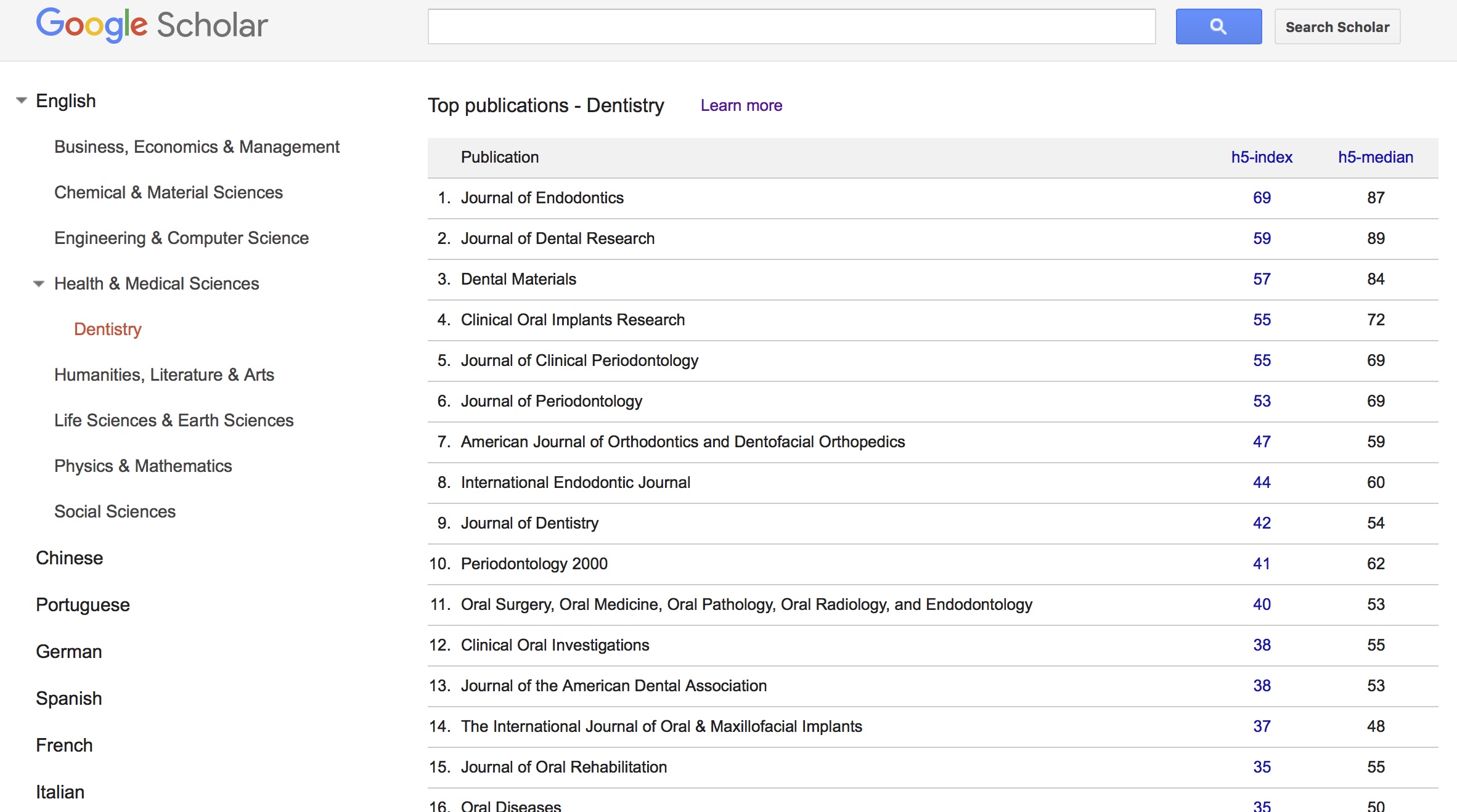Select the Dentistry subcategory

tap(108, 329)
